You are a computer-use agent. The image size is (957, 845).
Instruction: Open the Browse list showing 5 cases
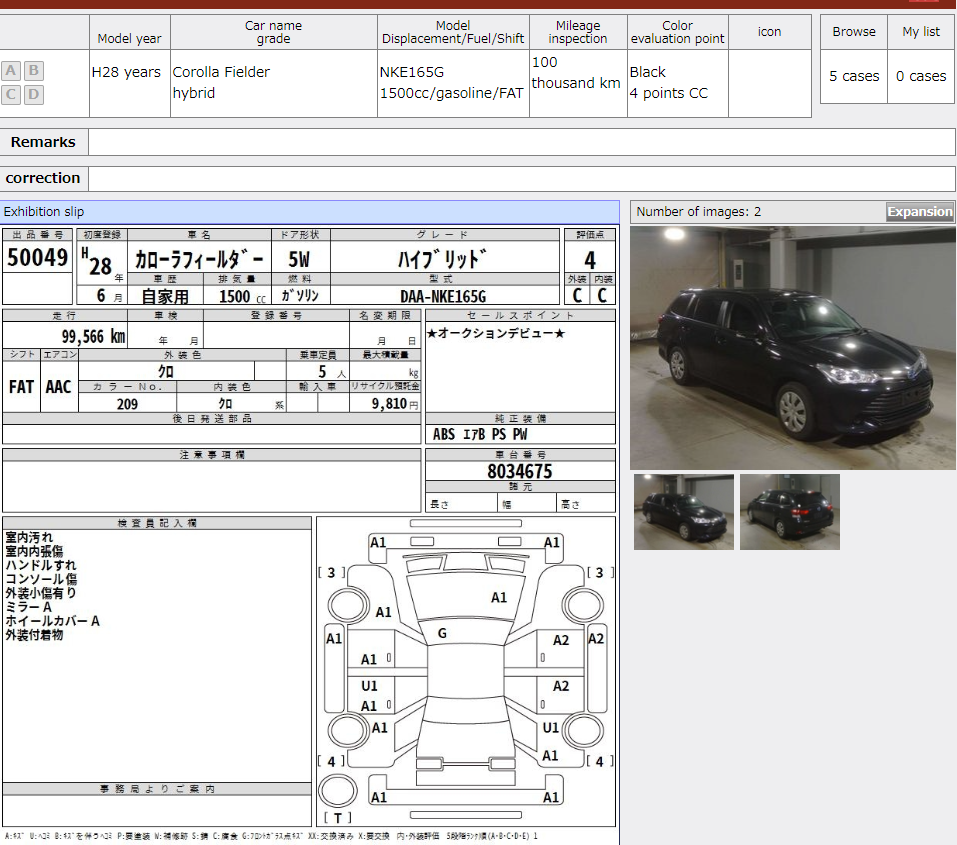pos(852,76)
